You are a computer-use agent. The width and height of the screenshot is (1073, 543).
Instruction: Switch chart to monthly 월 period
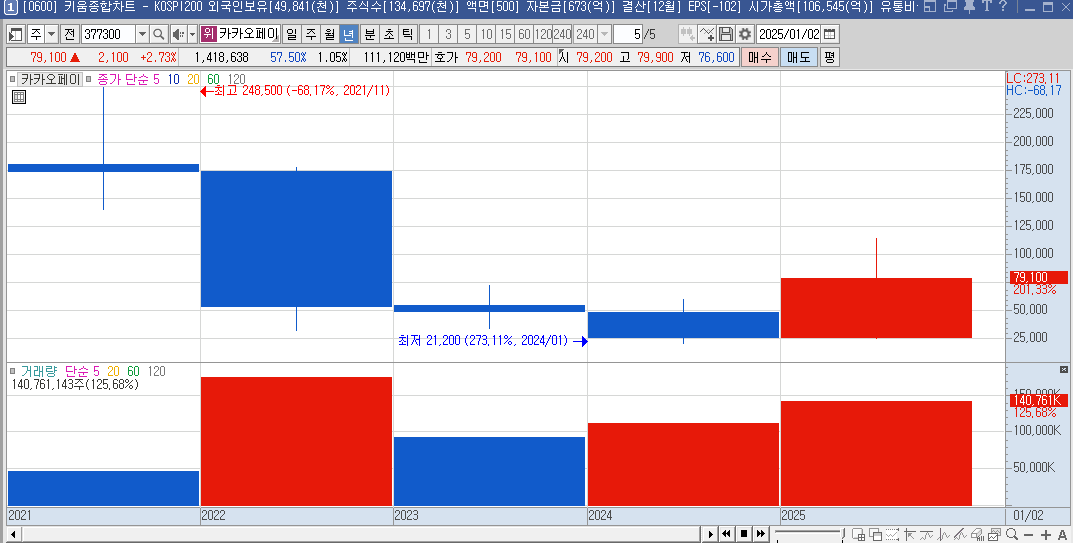(x=330, y=34)
